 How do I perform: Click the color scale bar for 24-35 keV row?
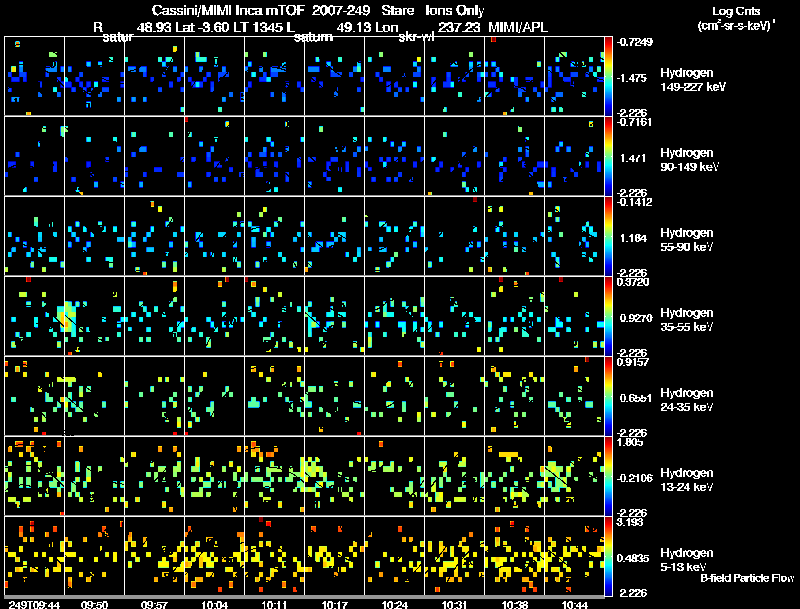(608, 396)
